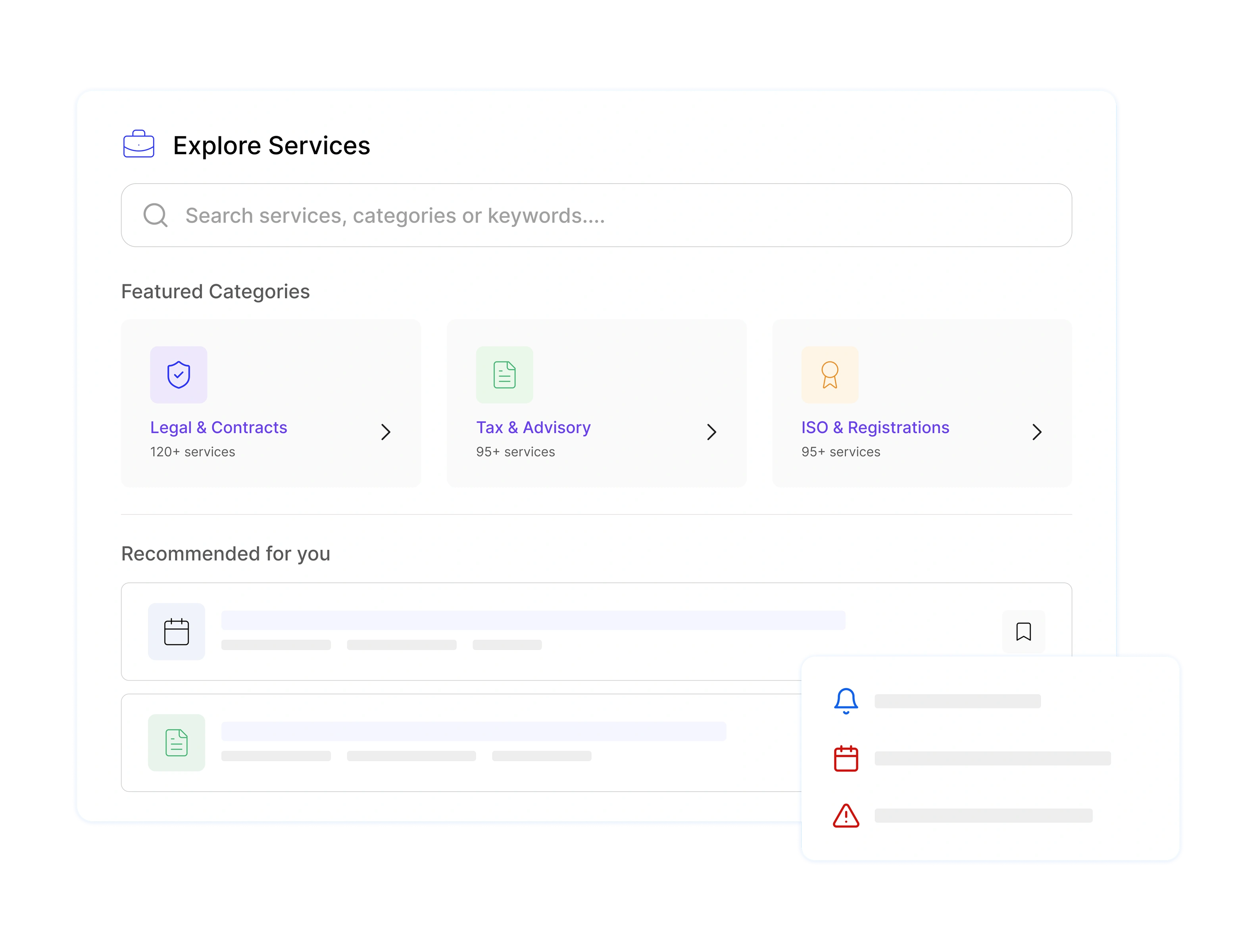Open the ISO & Registrations category link
The image size is (1257, 952).
[x=875, y=427]
